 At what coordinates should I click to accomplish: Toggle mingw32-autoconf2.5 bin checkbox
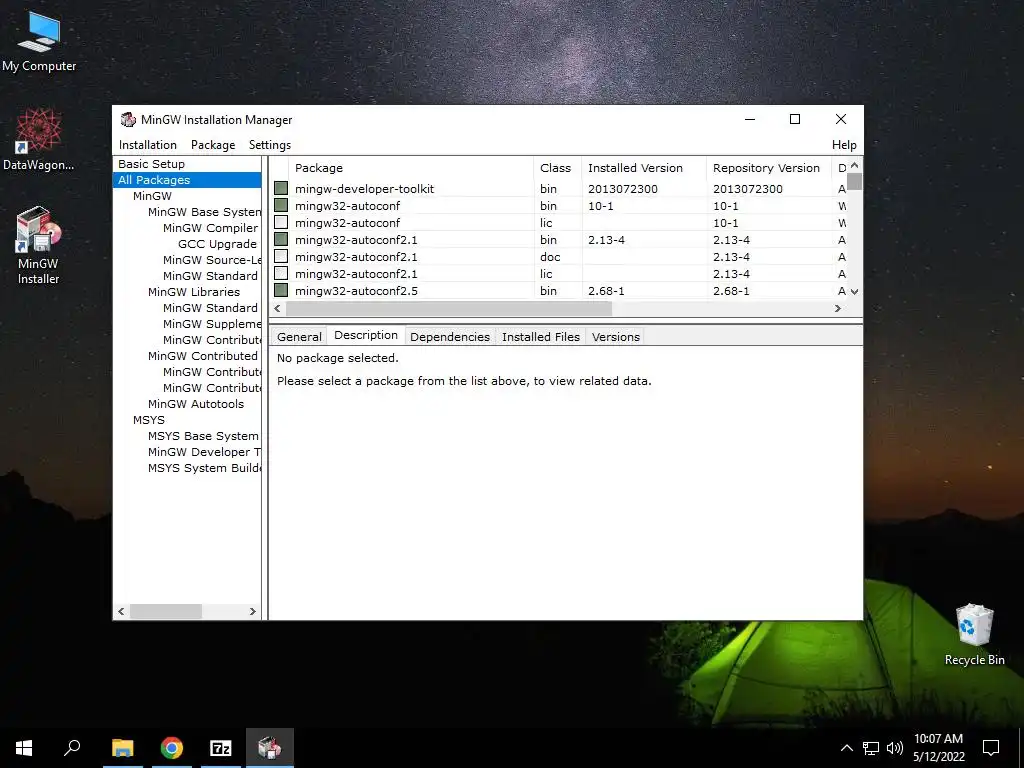coord(281,290)
